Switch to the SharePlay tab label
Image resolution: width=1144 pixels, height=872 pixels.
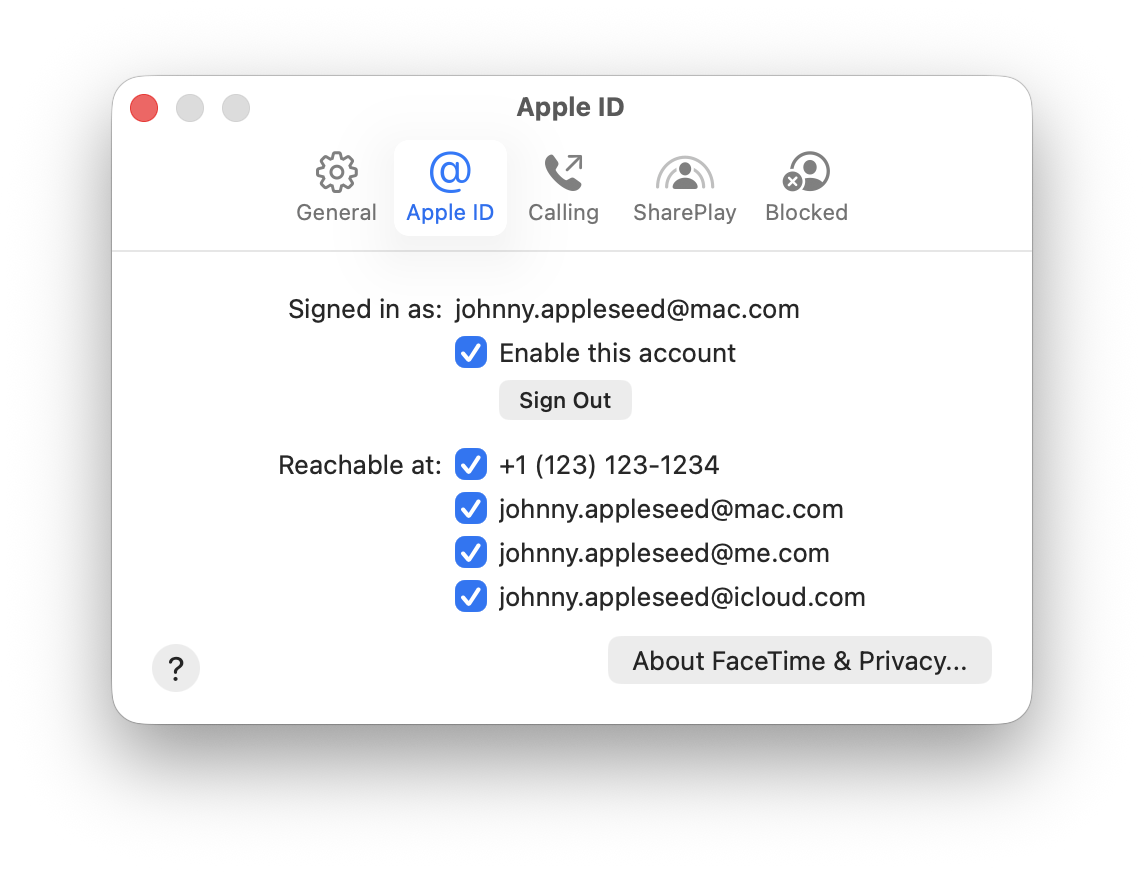[684, 212]
